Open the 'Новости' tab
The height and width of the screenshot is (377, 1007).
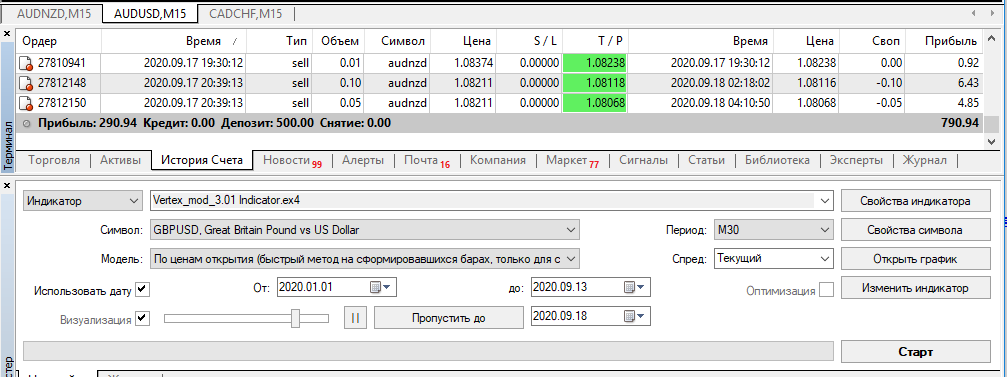292,160
